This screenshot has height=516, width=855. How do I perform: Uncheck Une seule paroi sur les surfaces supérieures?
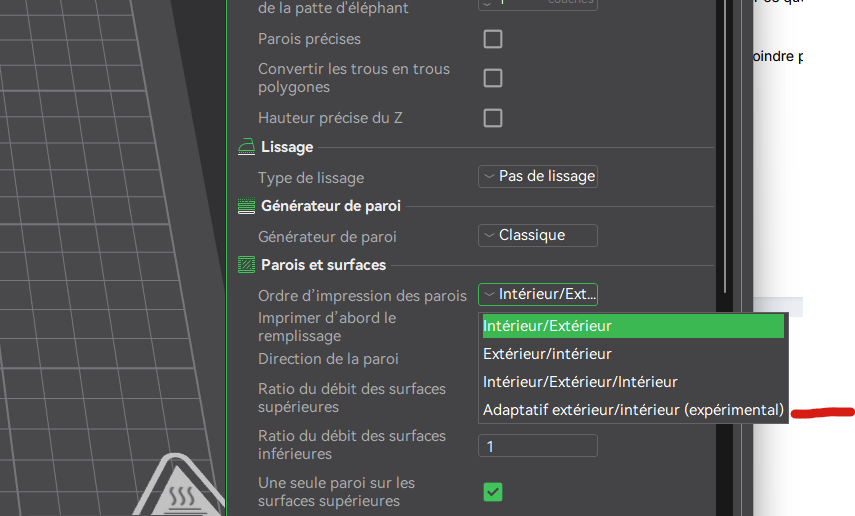coord(493,491)
